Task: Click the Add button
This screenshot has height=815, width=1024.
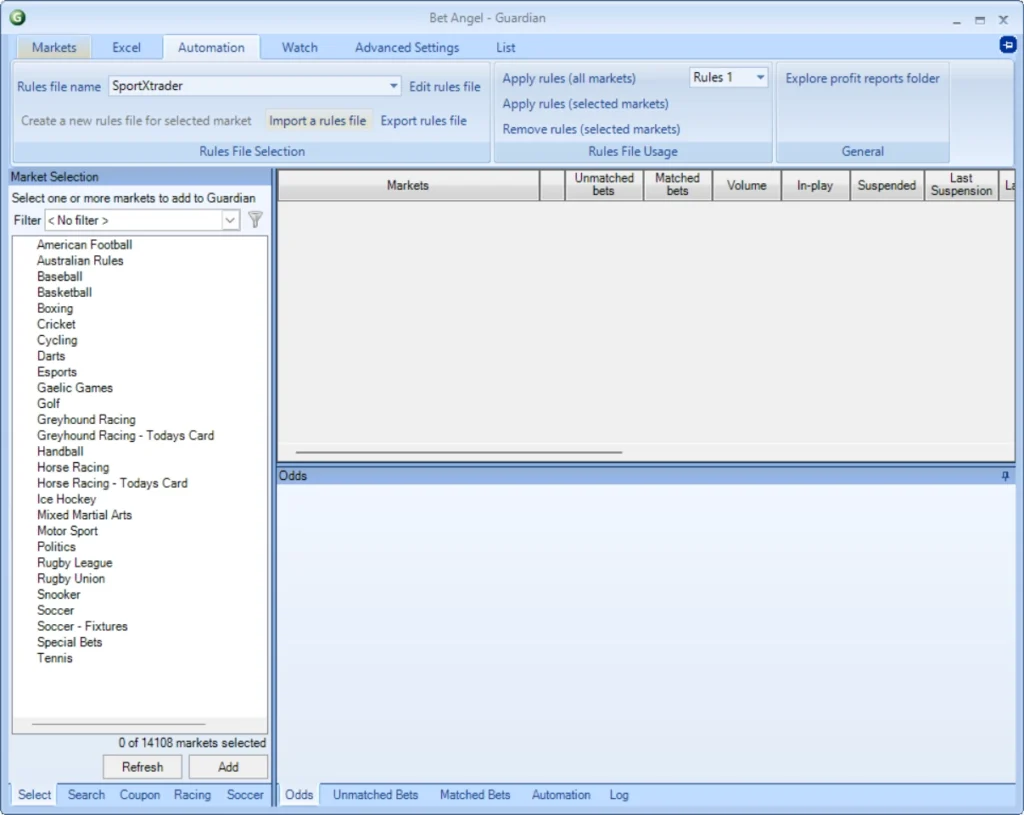Action: [228, 767]
